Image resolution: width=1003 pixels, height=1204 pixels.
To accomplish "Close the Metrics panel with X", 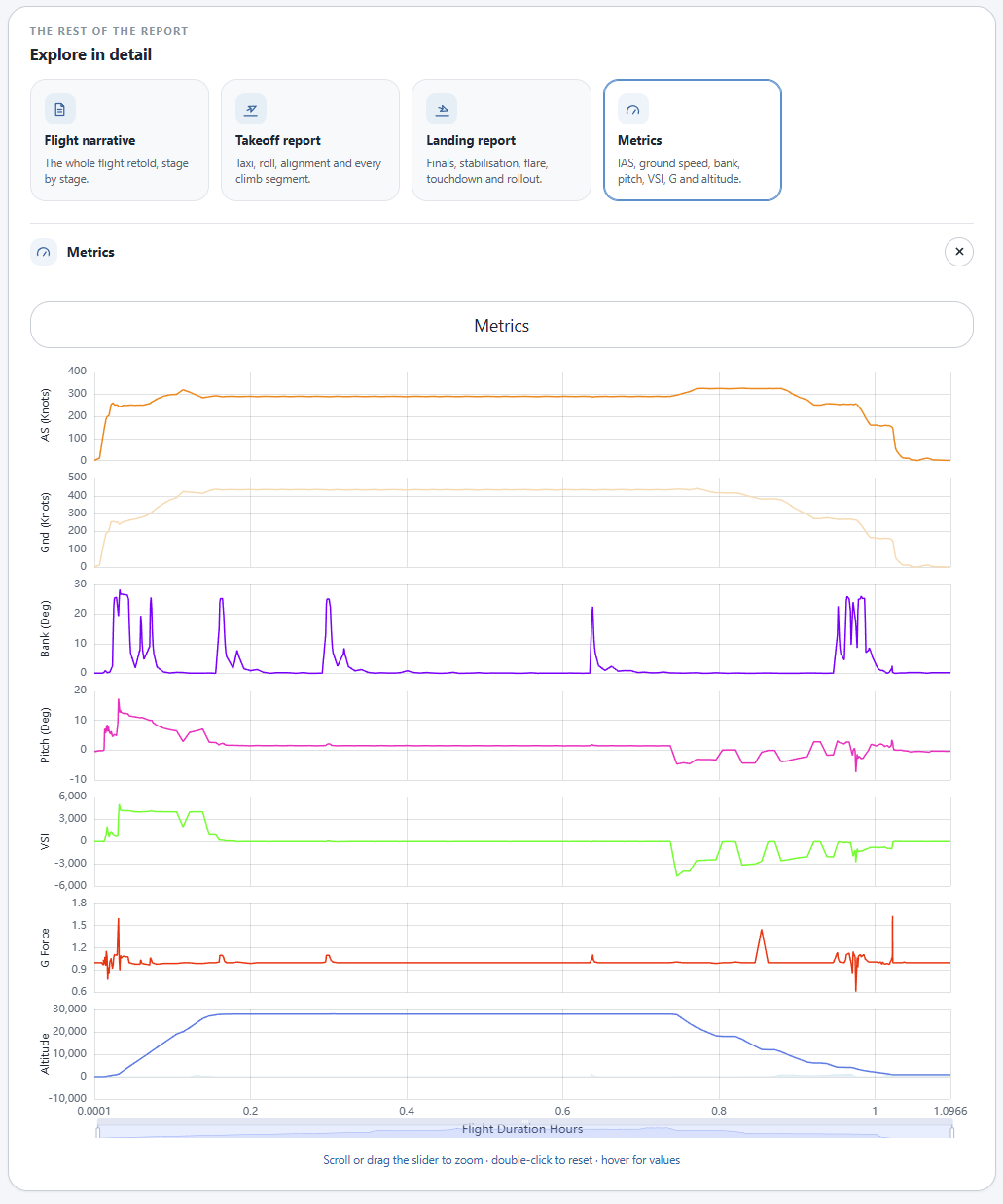I will (959, 252).
